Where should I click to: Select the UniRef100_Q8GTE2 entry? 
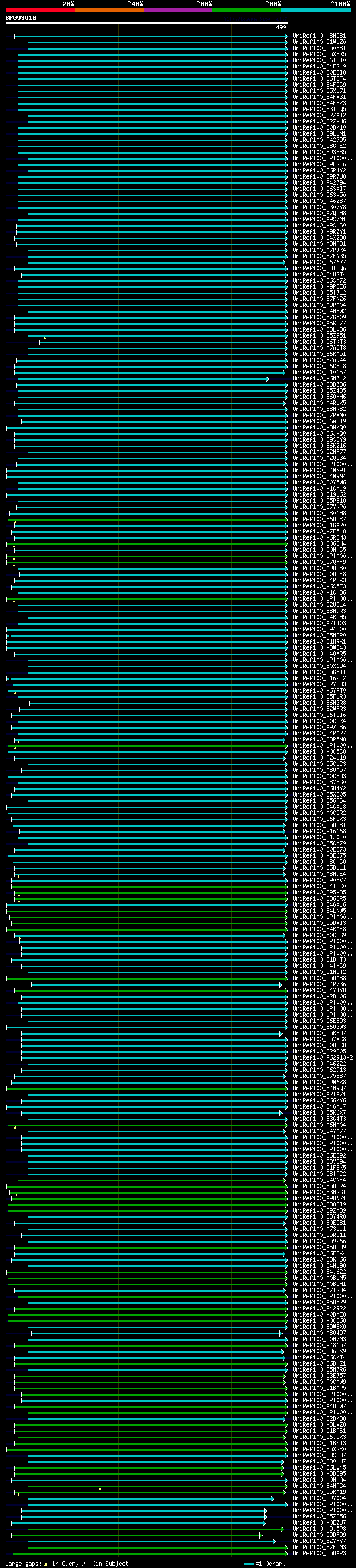coord(319,146)
